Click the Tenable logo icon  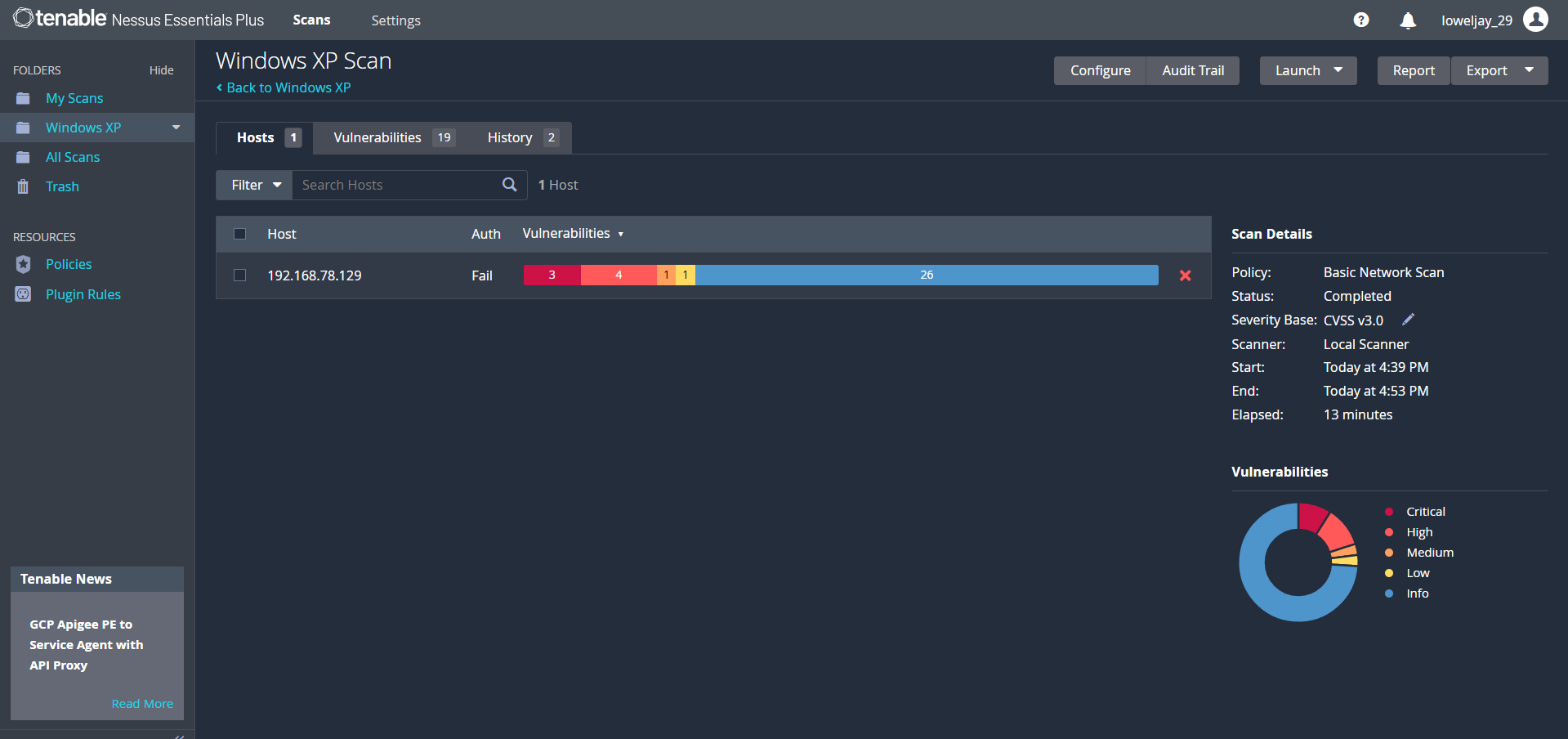click(x=23, y=18)
